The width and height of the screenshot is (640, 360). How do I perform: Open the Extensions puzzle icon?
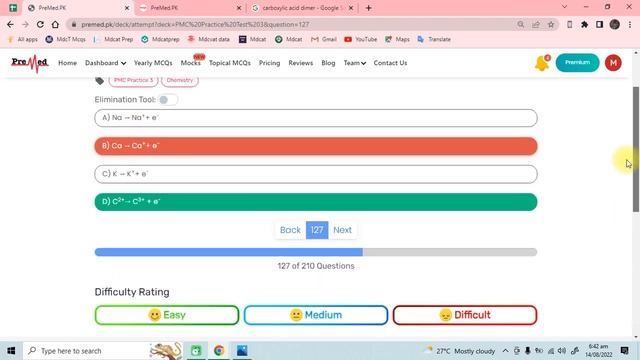pyautogui.click(x=584, y=24)
